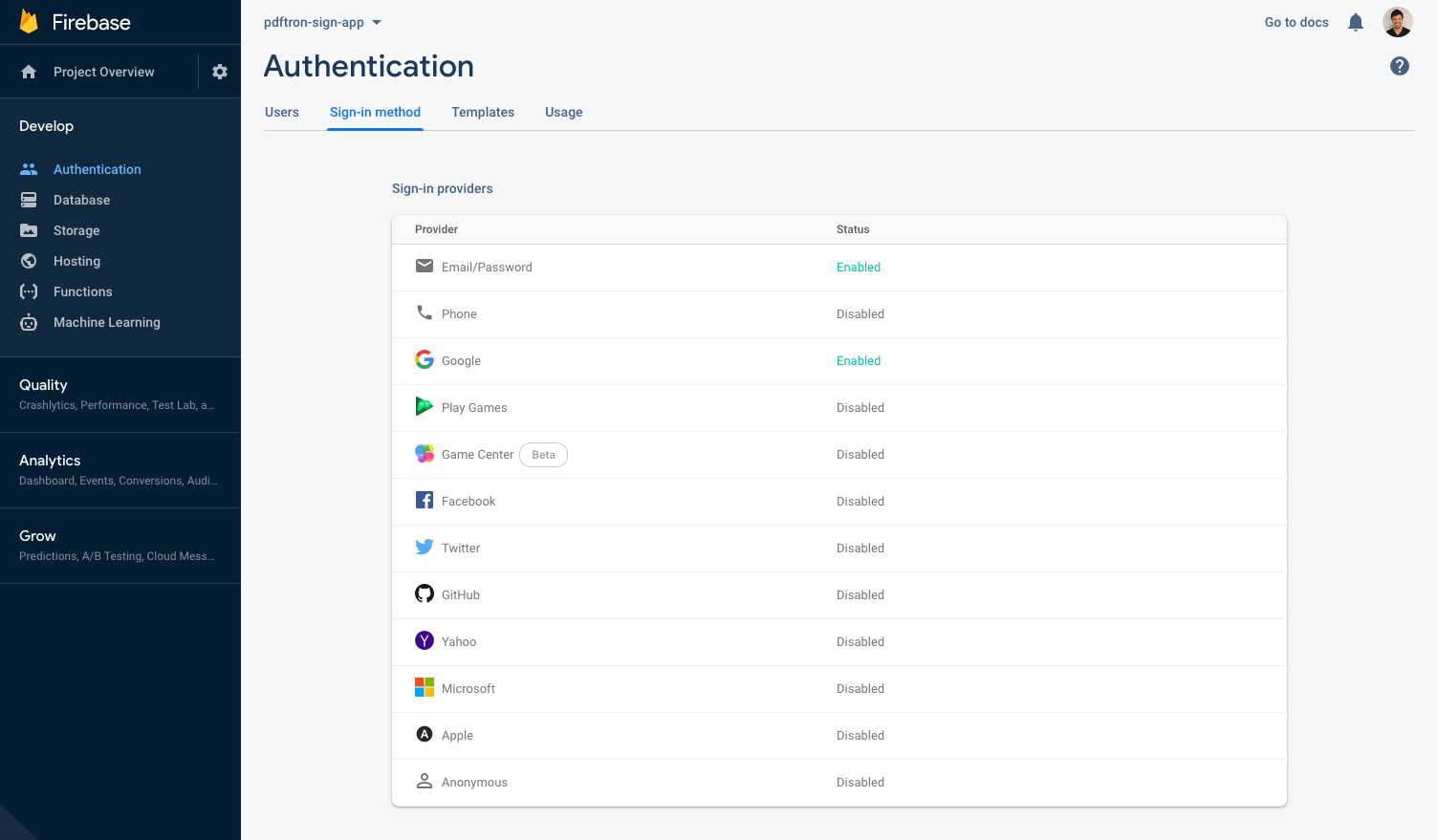Select the Google provider icon row

(x=839, y=361)
